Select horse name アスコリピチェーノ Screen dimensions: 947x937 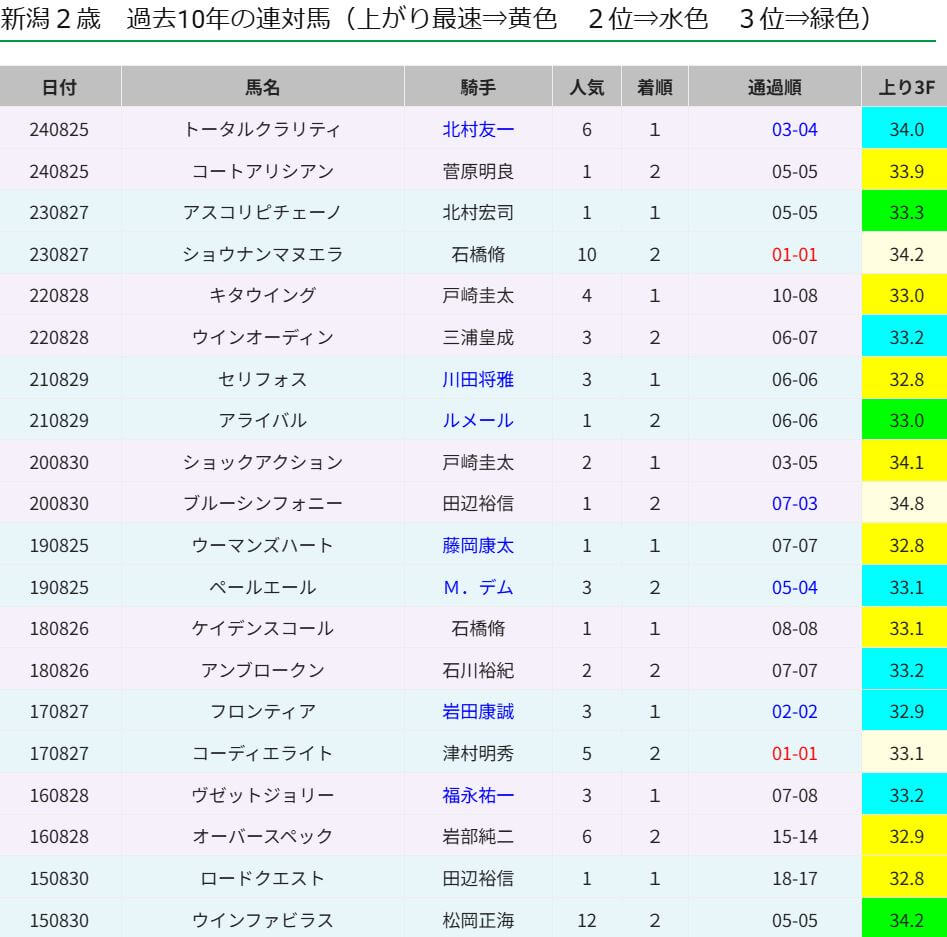click(x=263, y=213)
